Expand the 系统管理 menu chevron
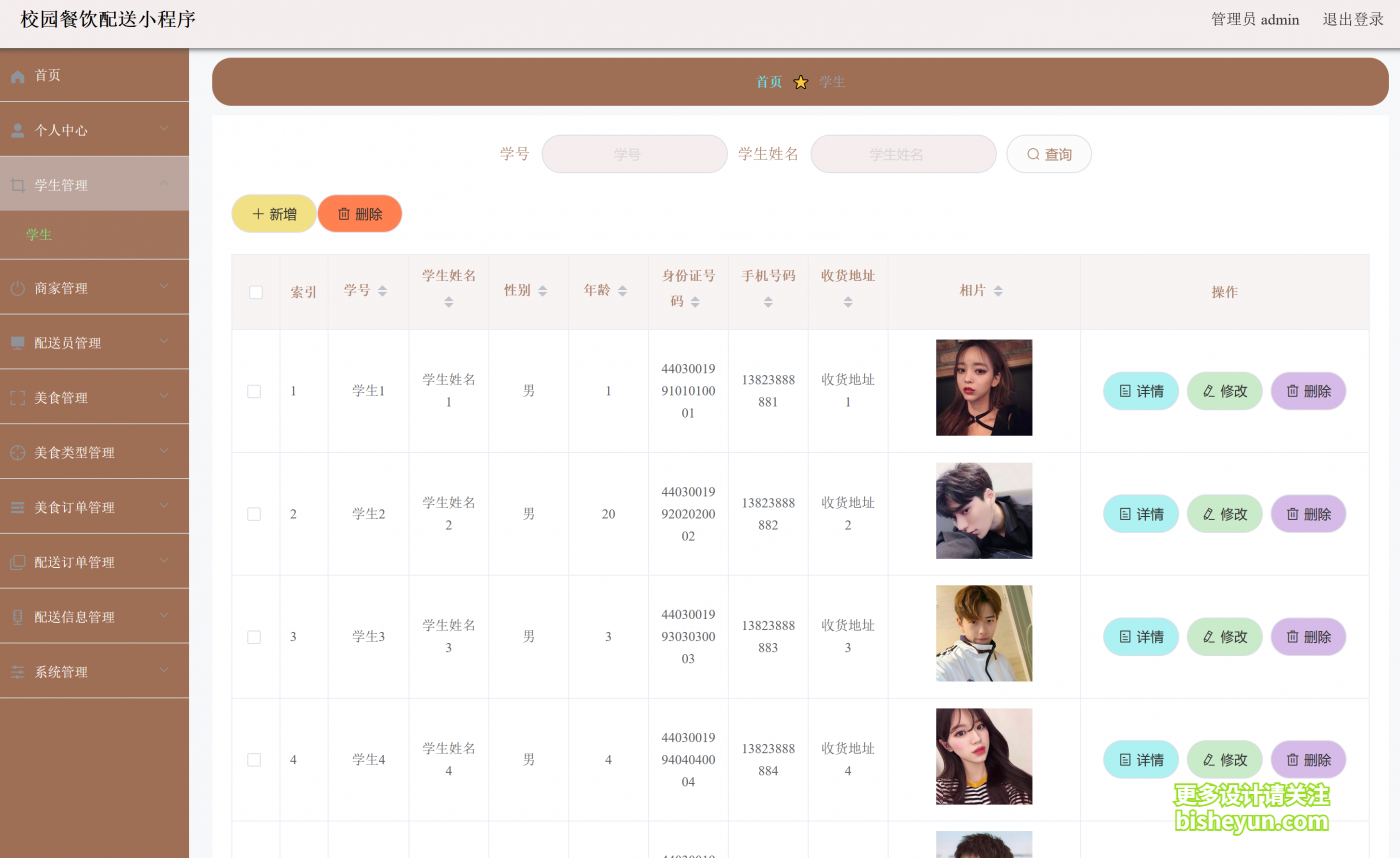1400x858 pixels. 164,670
